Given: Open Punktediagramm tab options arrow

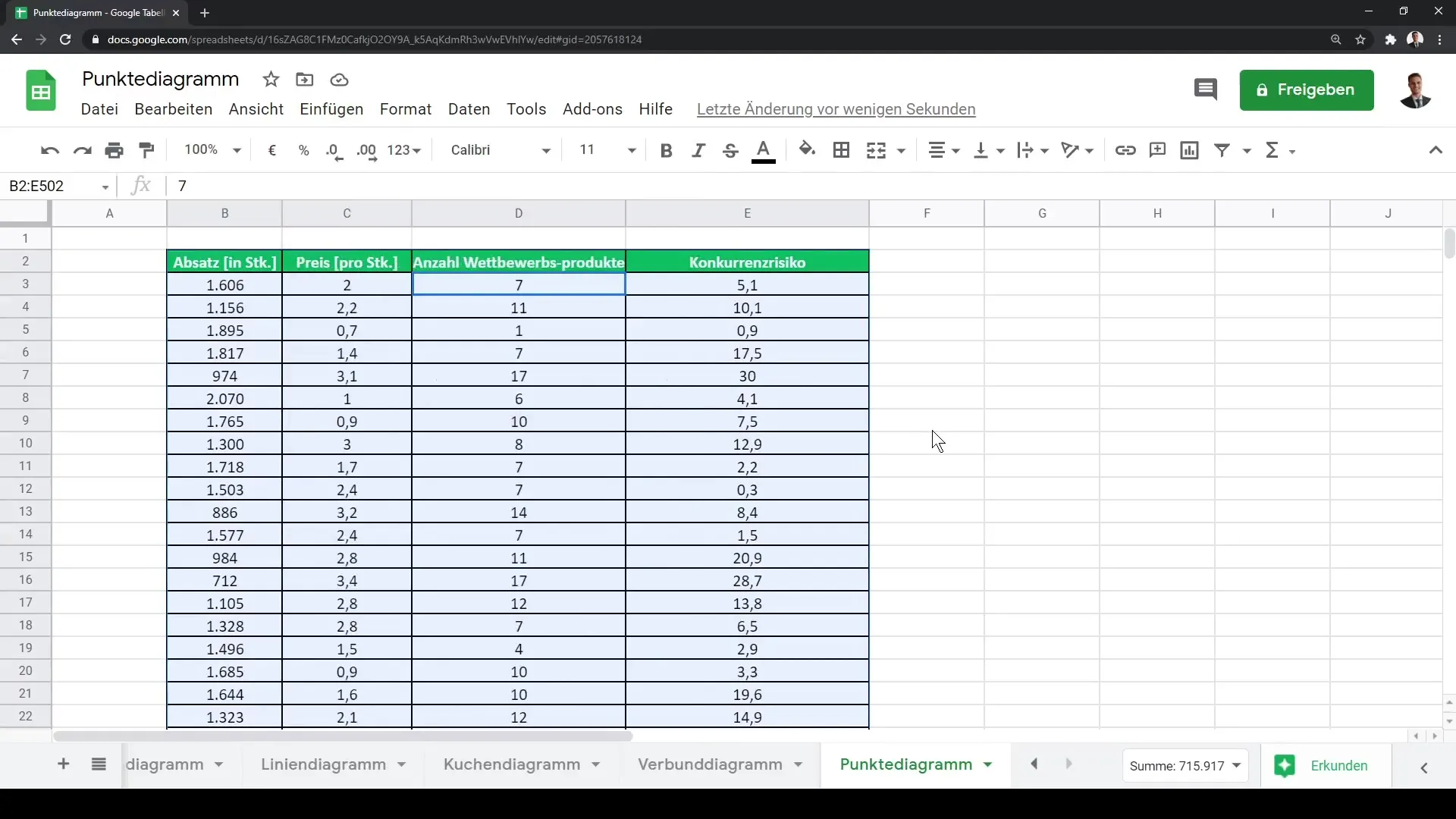Looking at the screenshot, I should [987, 765].
